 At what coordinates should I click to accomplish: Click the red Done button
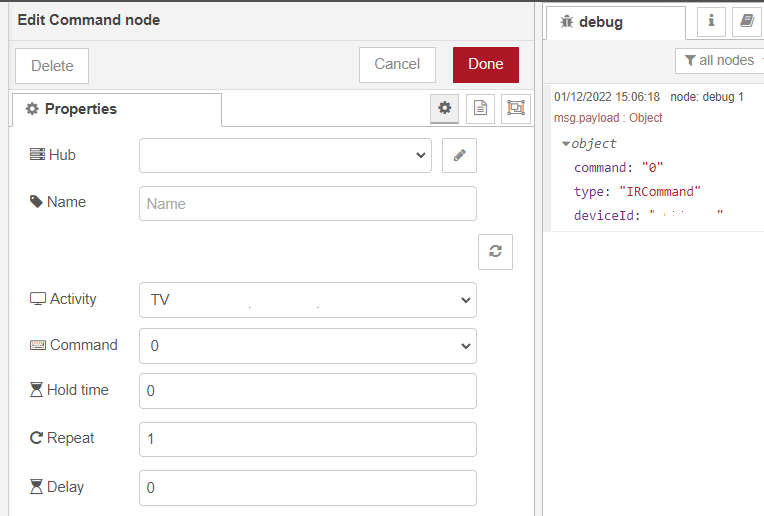[x=486, y=64]
